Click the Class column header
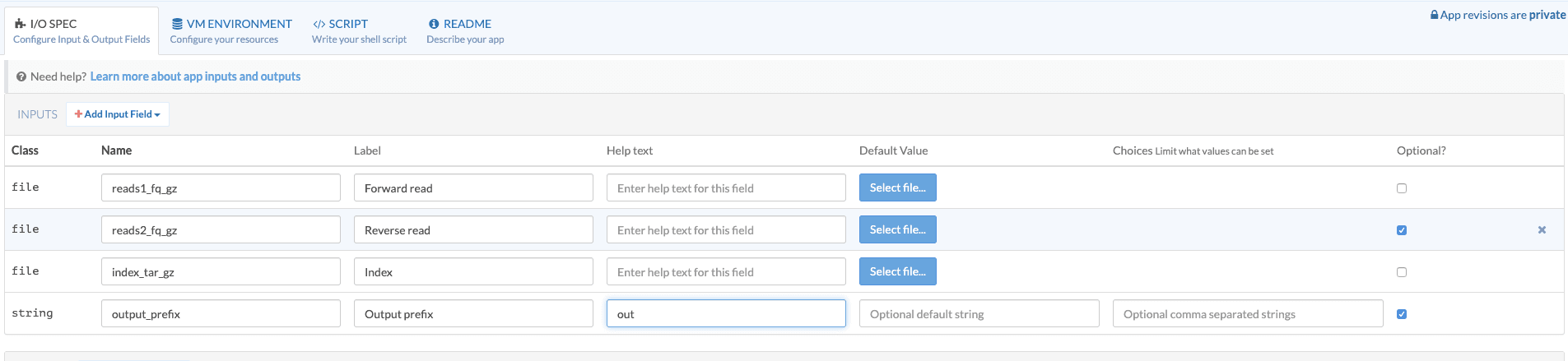1568x361 pixels. coord(25,150)
